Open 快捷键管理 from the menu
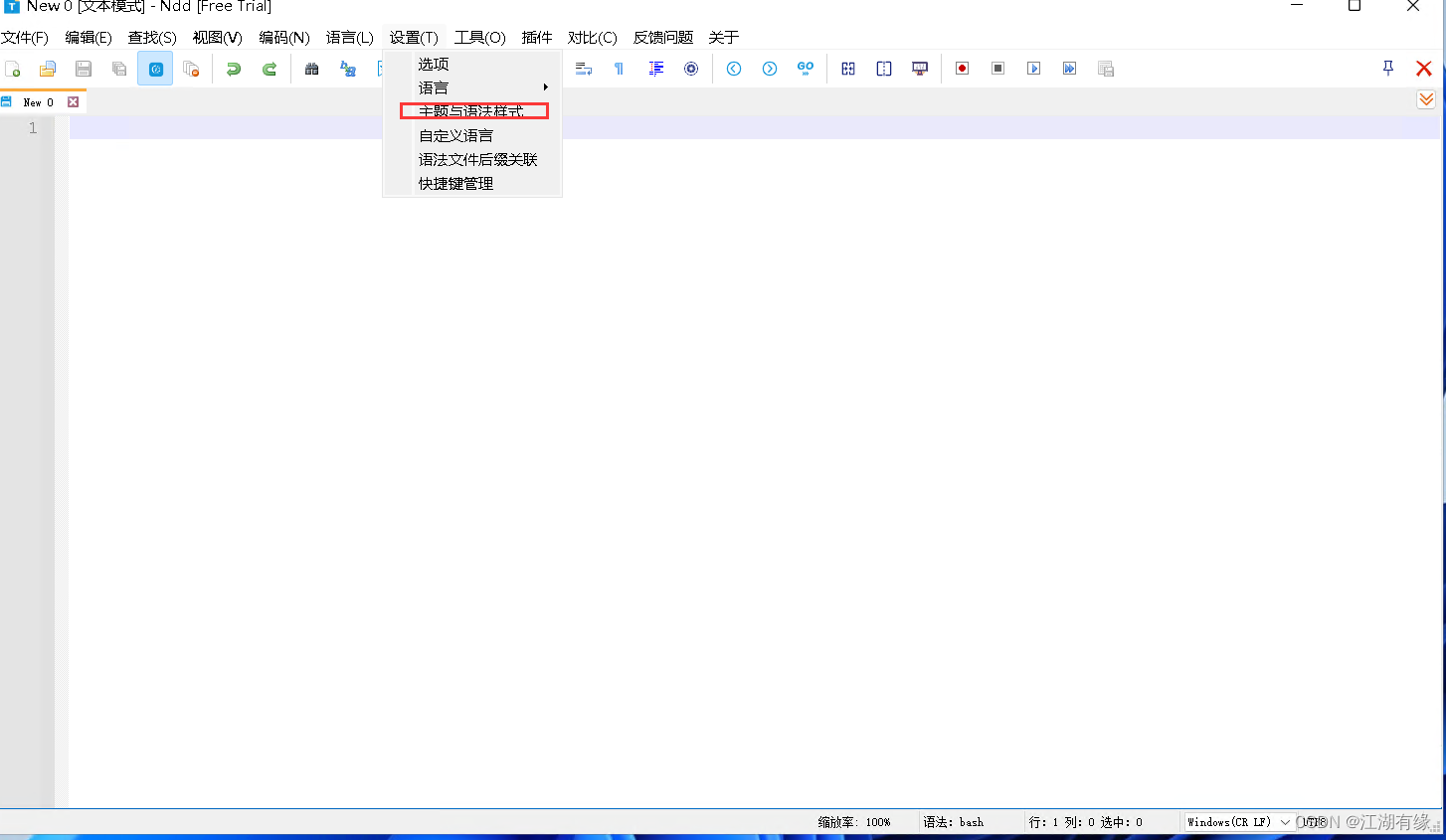 tap(472, 183)
